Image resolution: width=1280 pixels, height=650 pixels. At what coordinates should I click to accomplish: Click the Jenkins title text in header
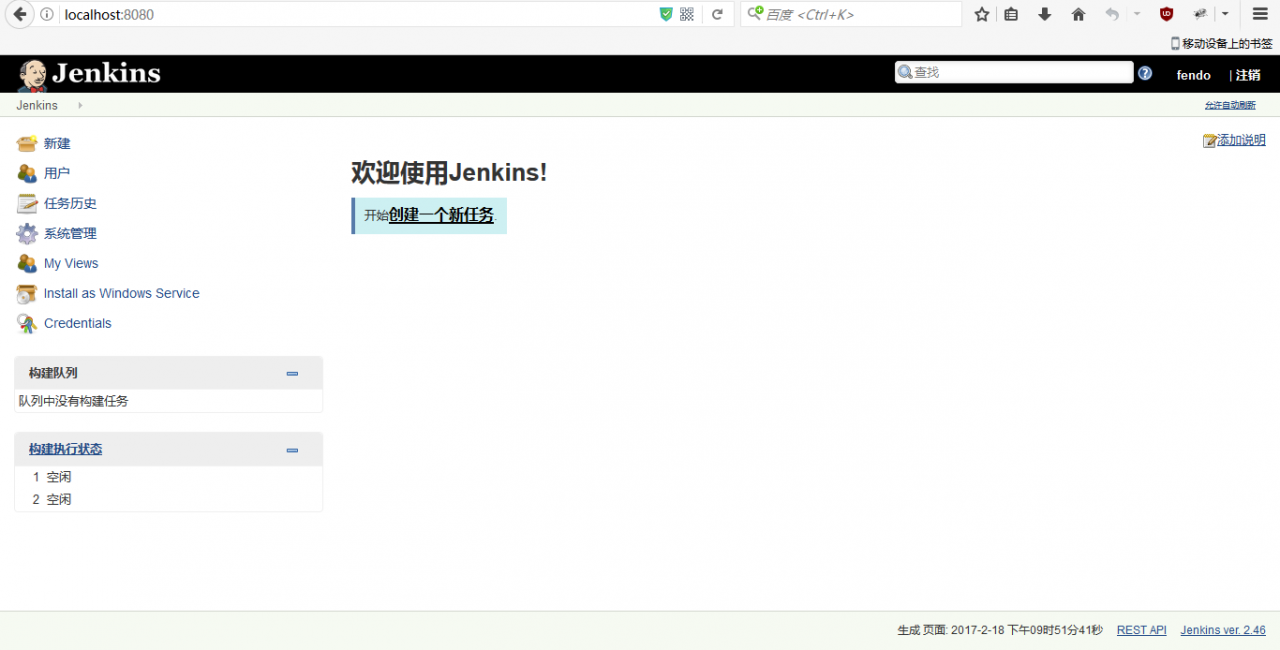(x=106, y=74)
